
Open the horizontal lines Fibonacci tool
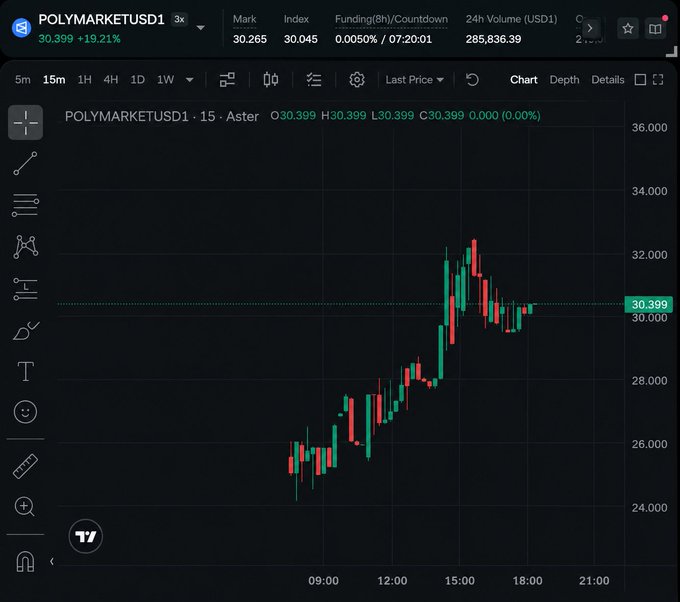pos(25,205)
